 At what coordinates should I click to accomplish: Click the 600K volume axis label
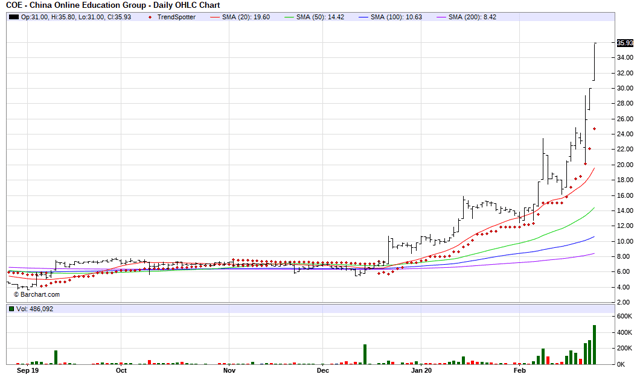(625, 316)
